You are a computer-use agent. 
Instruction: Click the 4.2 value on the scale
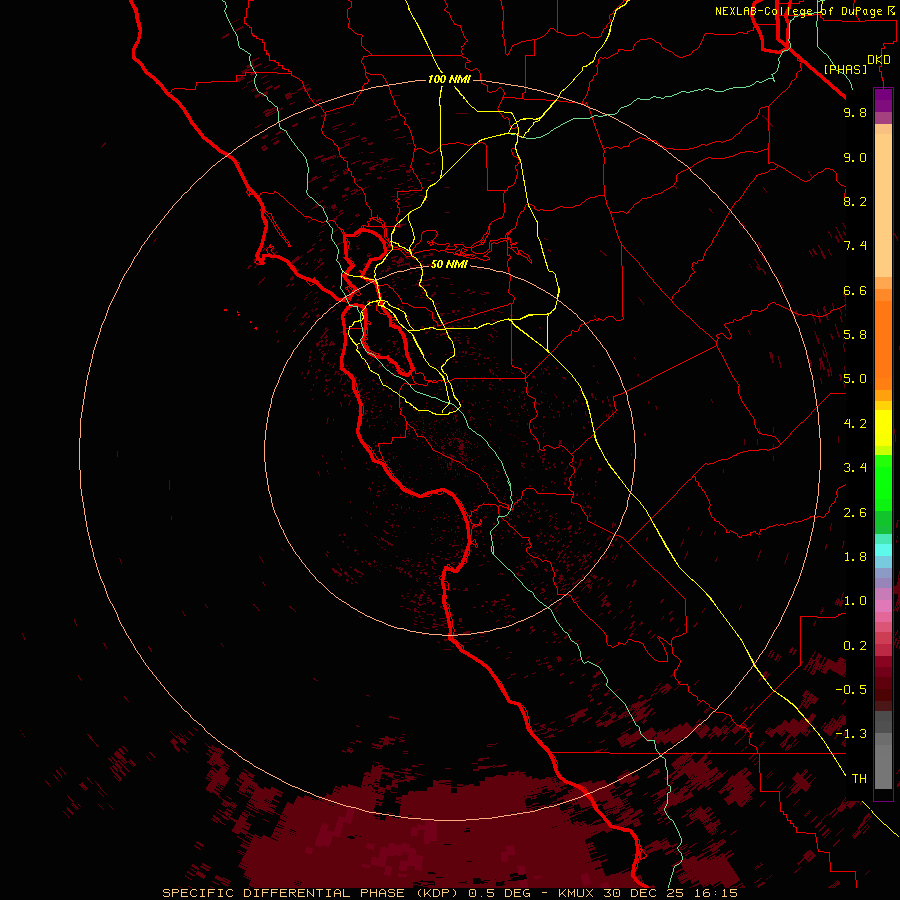(x=855, y=424)
